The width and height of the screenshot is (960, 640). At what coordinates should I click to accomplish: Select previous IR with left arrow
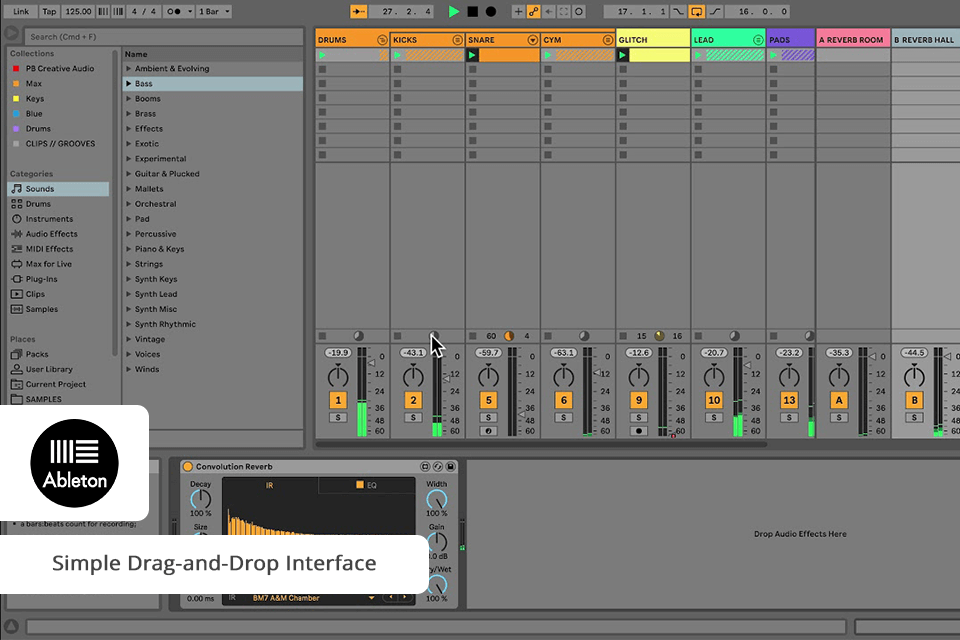click(391, 597)
